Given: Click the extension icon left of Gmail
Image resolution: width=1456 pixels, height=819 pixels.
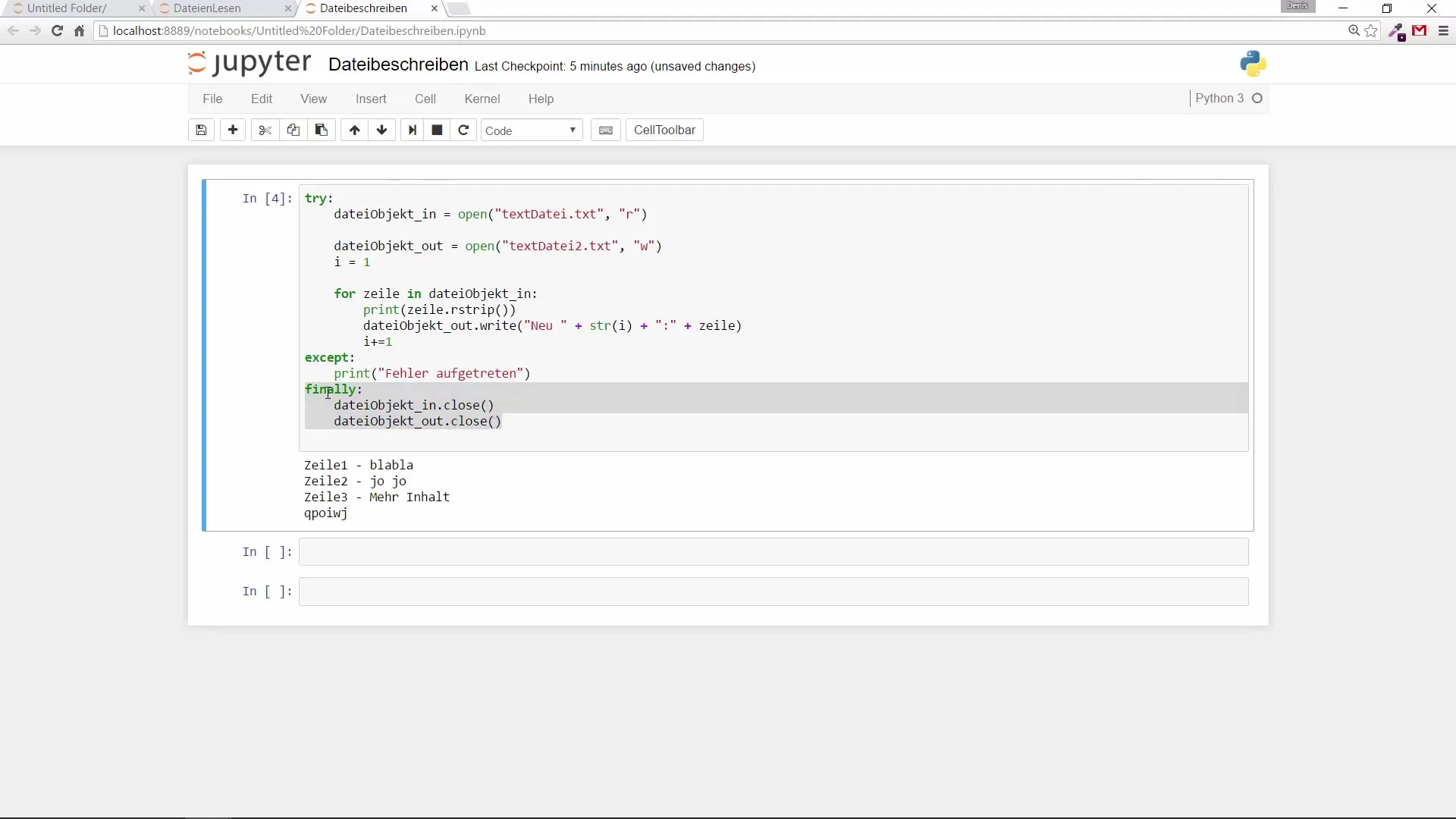Looking at the screenshot, I should 1397,31.
